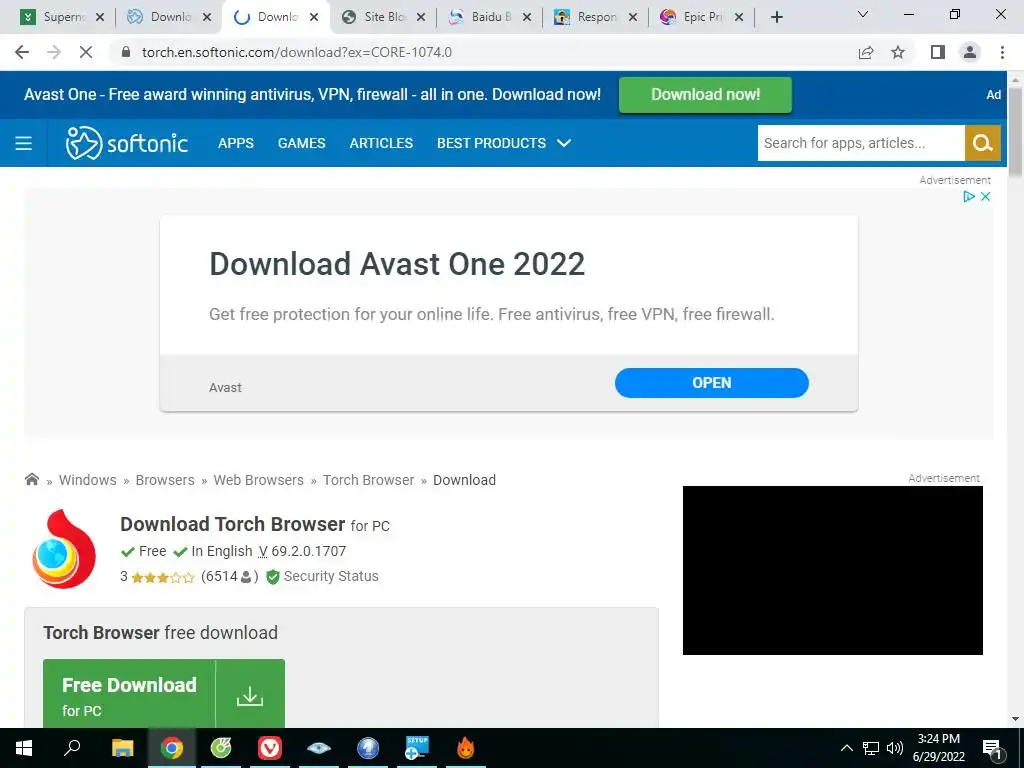Open GAMES menu
This screenshot has width=1024, height=768.
click(302, 143)
